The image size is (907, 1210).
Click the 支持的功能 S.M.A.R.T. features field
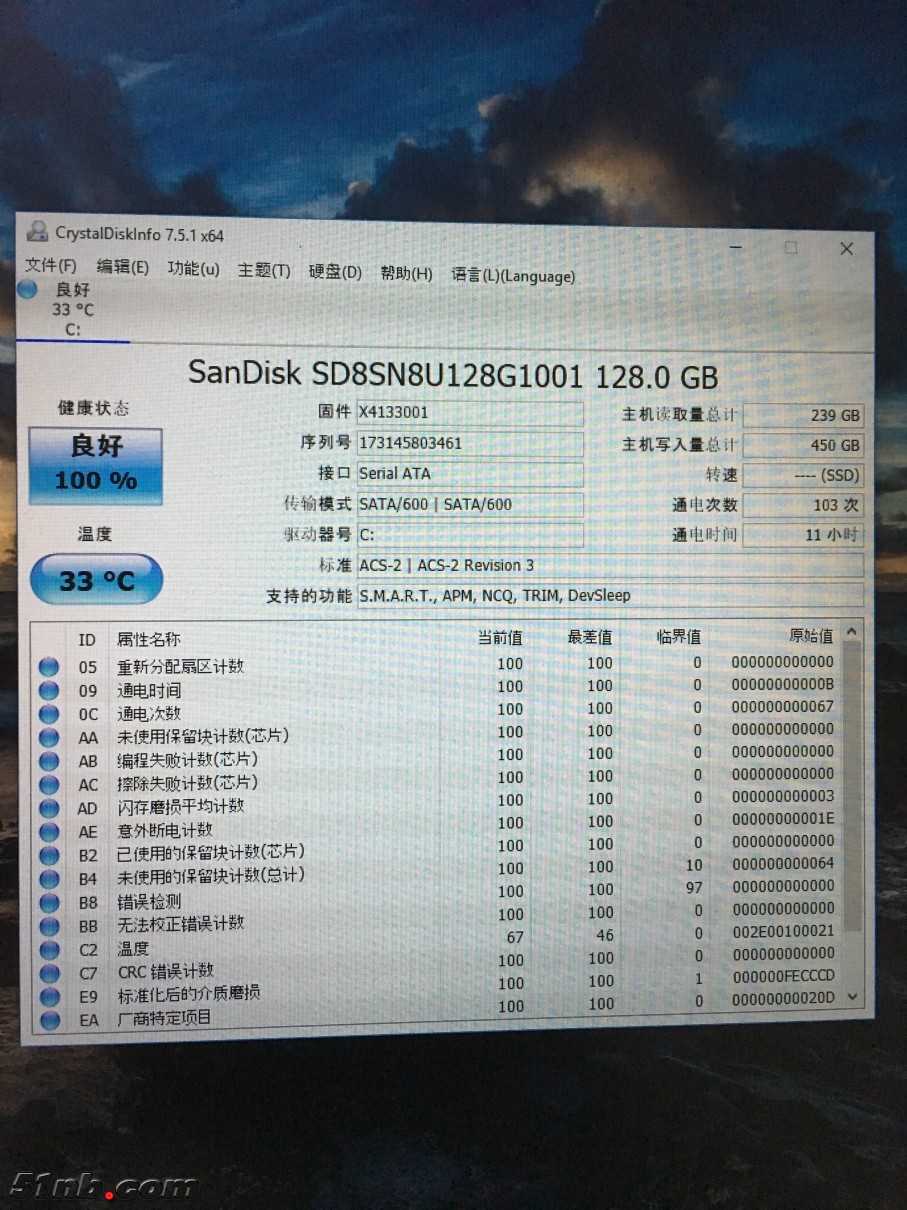610,595
